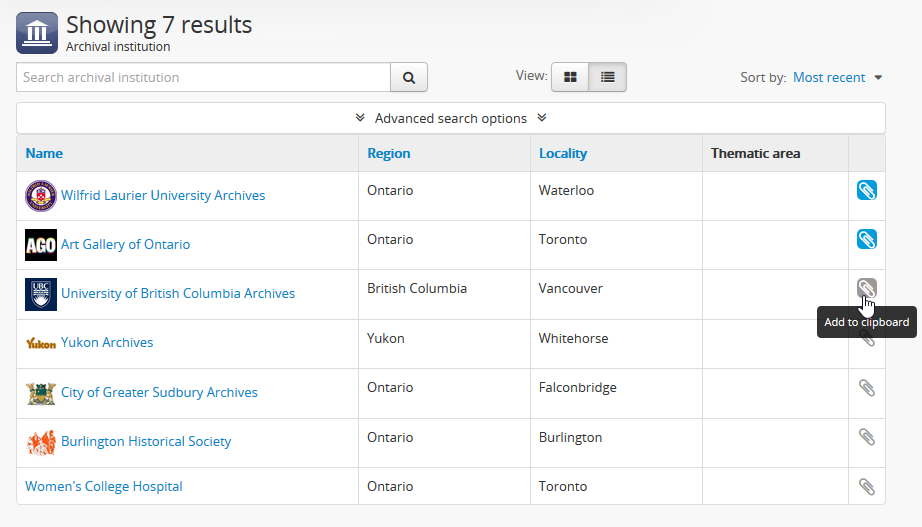The width and height of the screenshot is (922, 527).
Task: Focus the Search archival institution field
Action: 202,77
